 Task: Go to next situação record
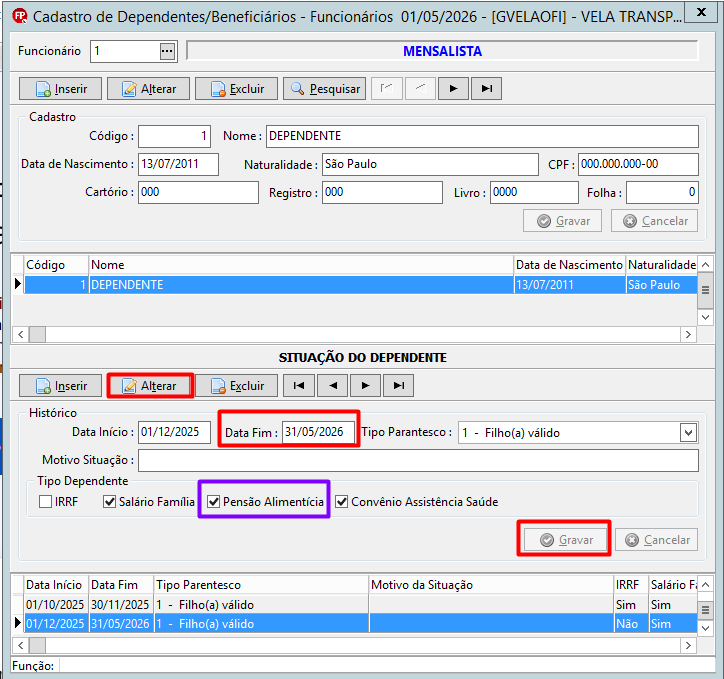click(365, 385)
